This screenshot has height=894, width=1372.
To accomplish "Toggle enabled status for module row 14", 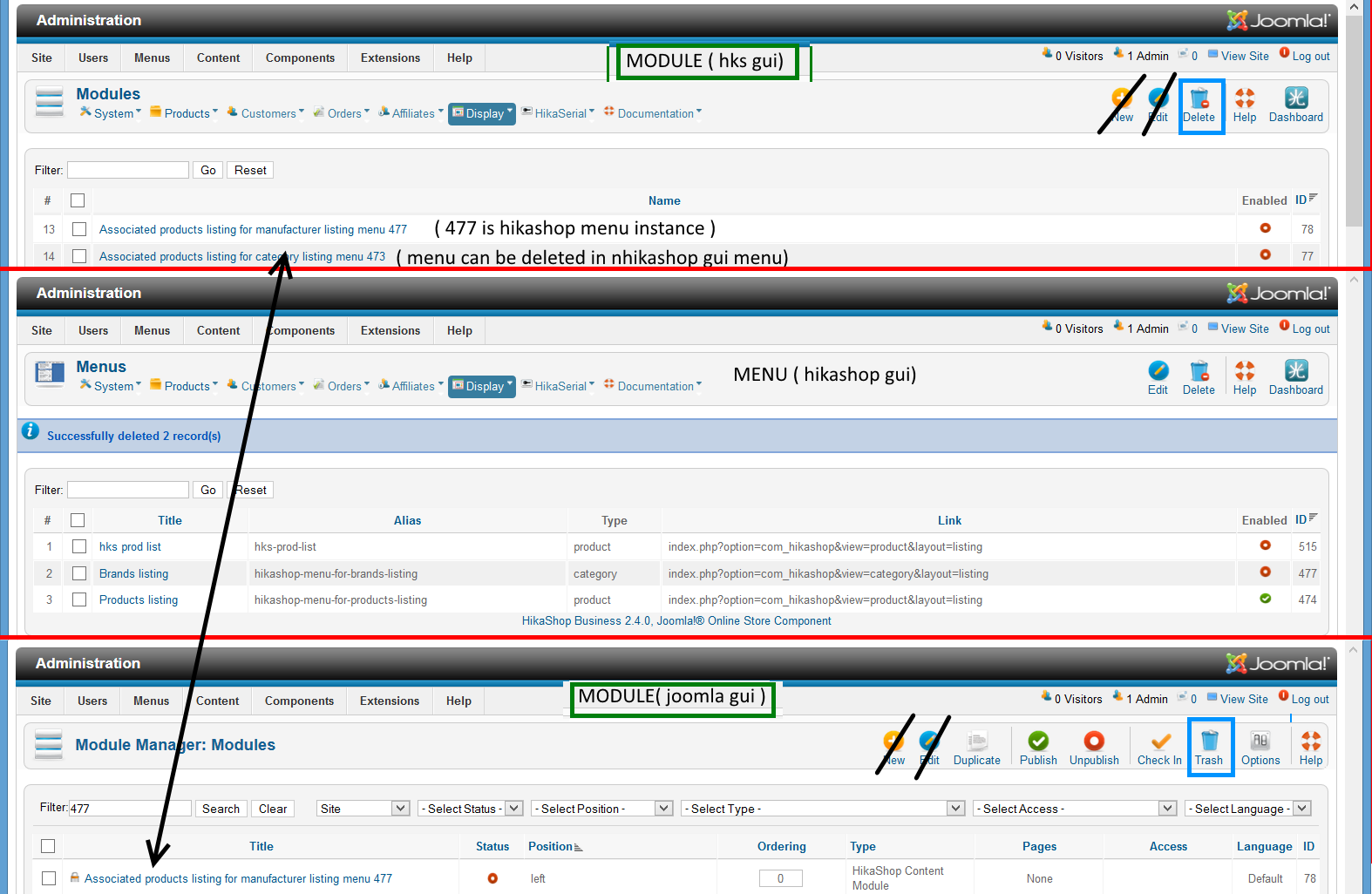I will click(1265, 254).
